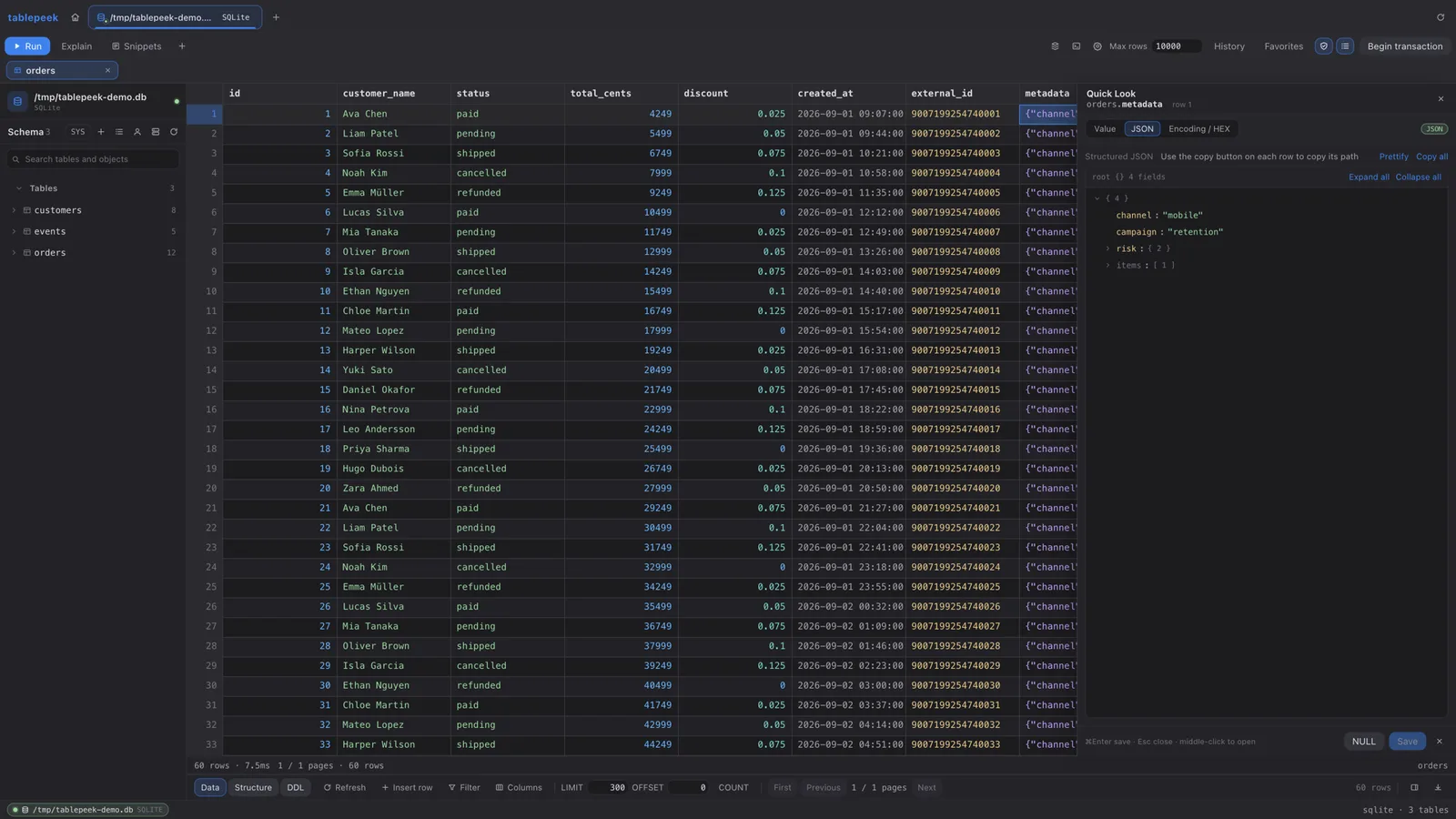Collapse the Tables group

click(x=19, y=188)
